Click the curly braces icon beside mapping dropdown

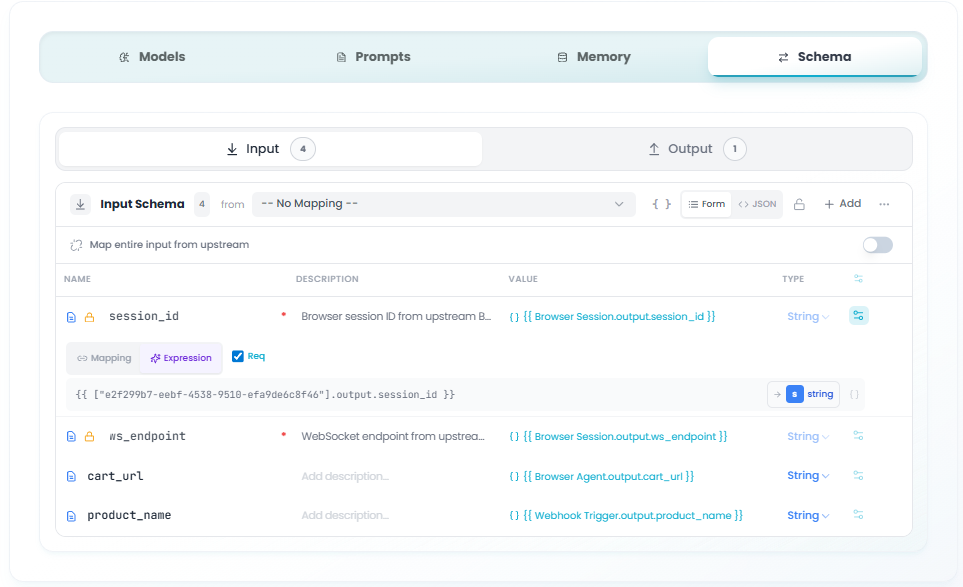[661, 204]
